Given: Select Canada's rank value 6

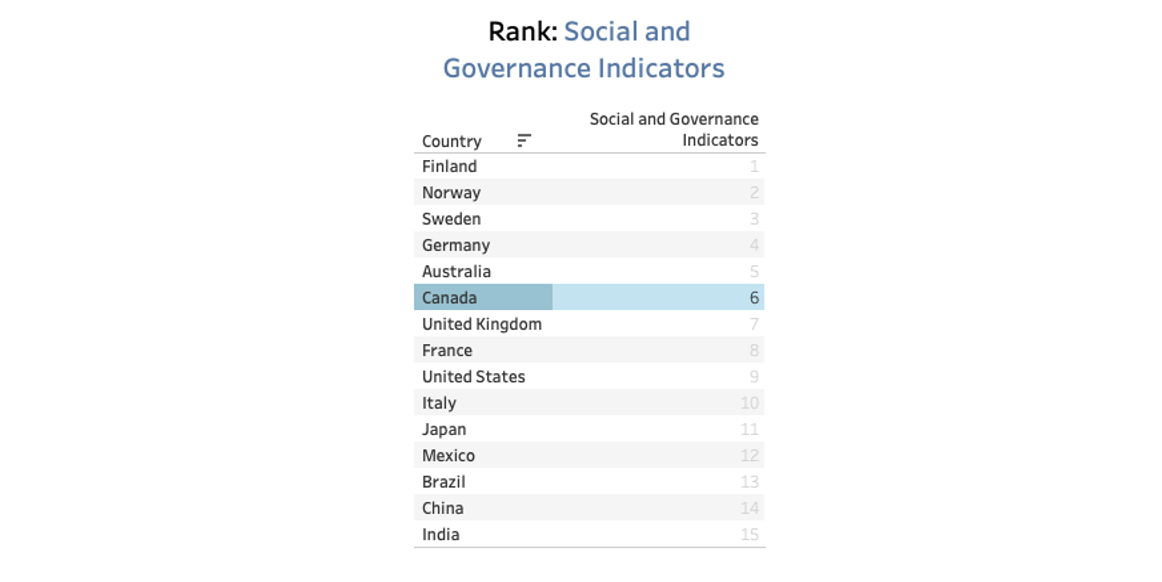Looking at the screenshot, I should pyautogui.click(x=754, y=297).
